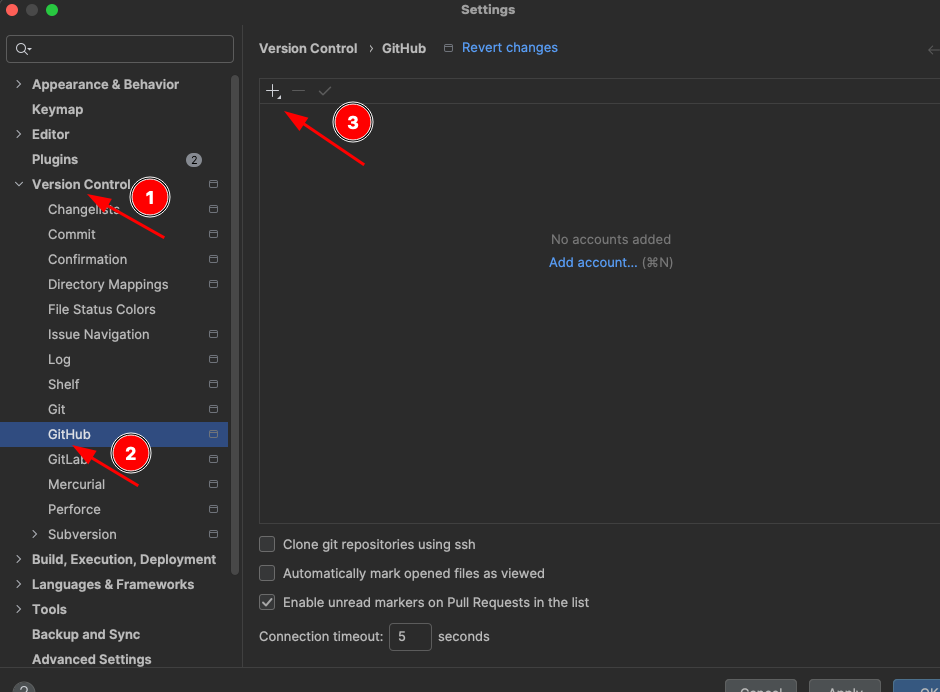The height and width of the screenshot is (692, 940).
Task: Click the project-level icon beside Shelf
Action: pos(213,384)
